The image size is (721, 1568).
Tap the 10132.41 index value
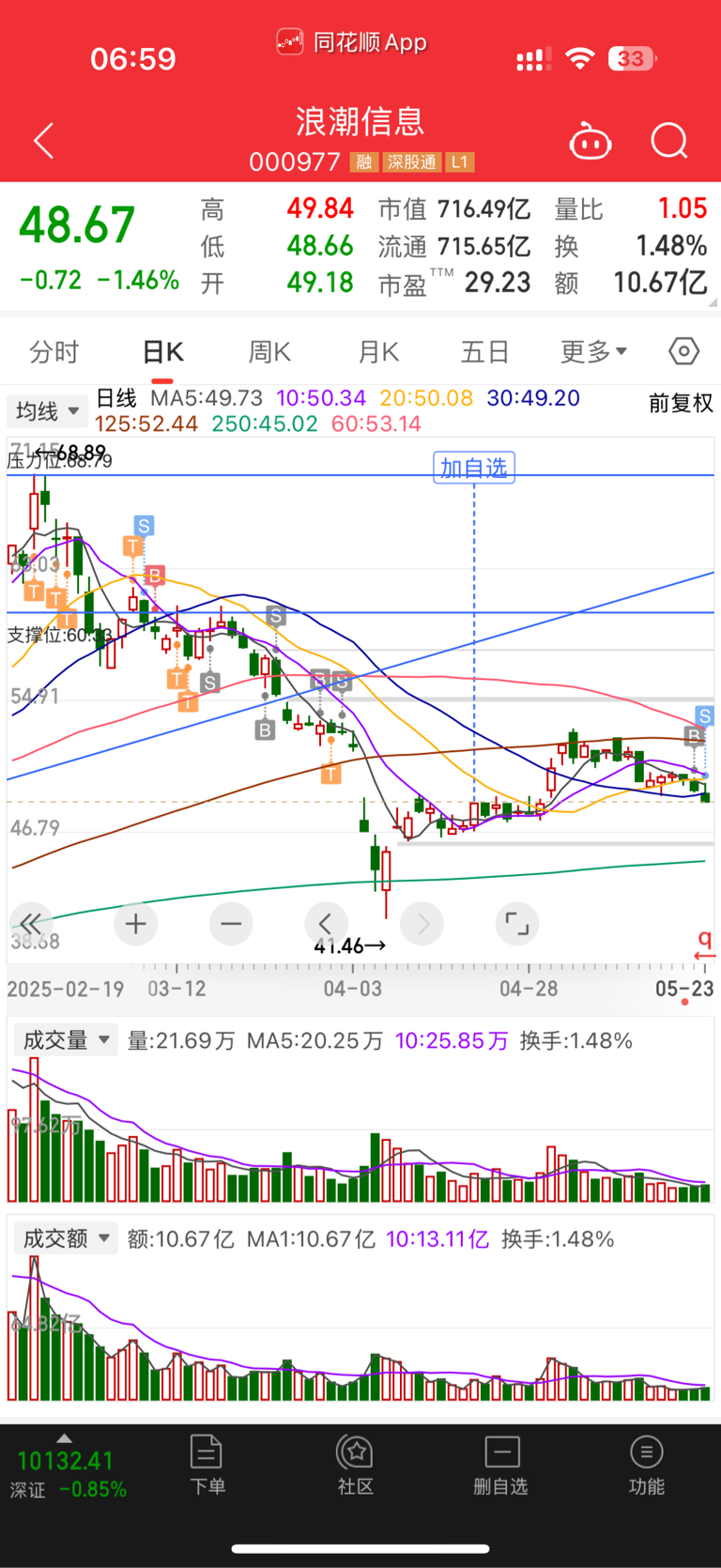click(65, 1461)
